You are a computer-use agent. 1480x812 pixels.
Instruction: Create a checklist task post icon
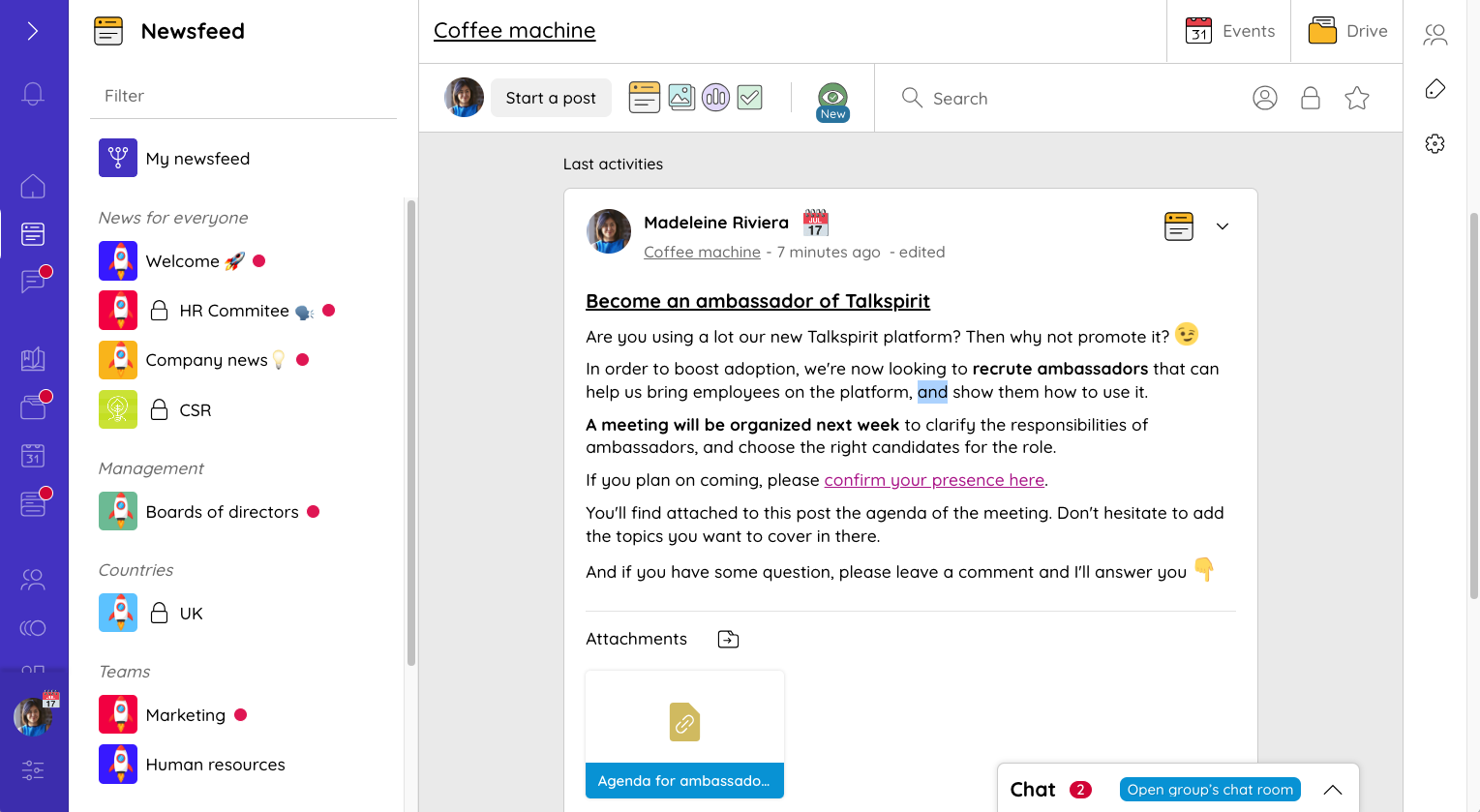click(750, 97)
